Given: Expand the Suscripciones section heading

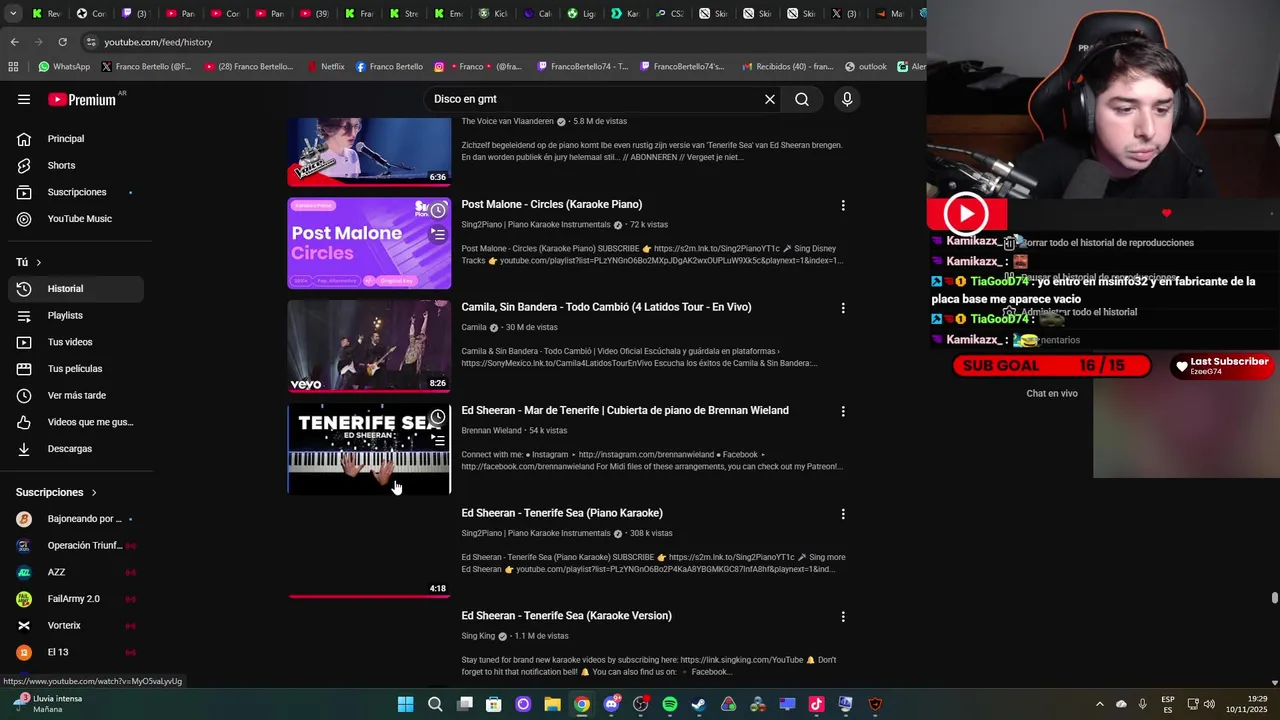Looking at the screenshot, I should point(57,492).
